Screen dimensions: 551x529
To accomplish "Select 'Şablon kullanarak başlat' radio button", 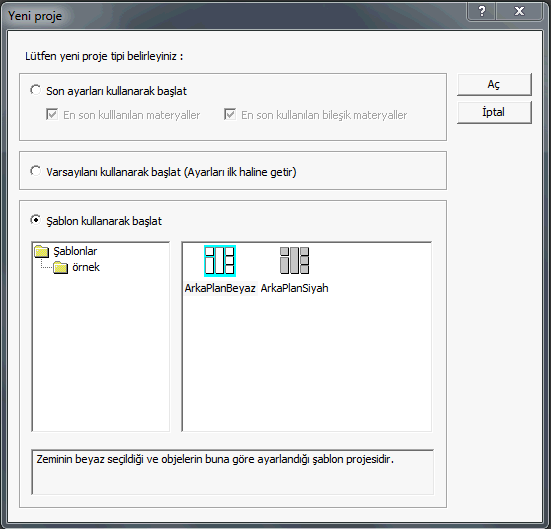I will pyautogui.click(x=35, y=220).
